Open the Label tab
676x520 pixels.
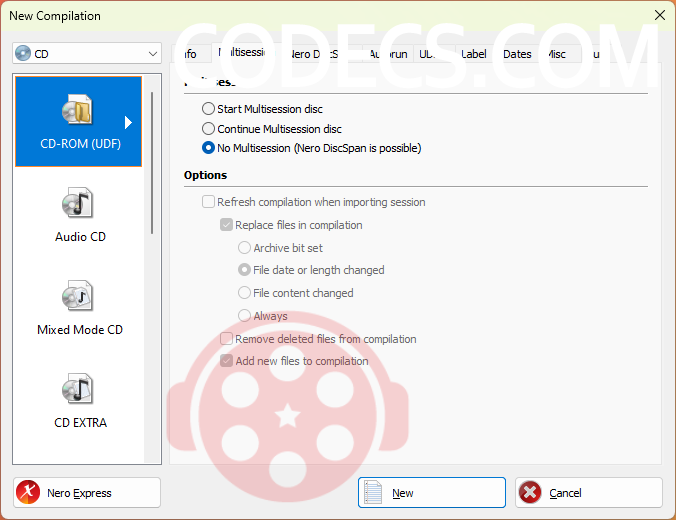474,54
